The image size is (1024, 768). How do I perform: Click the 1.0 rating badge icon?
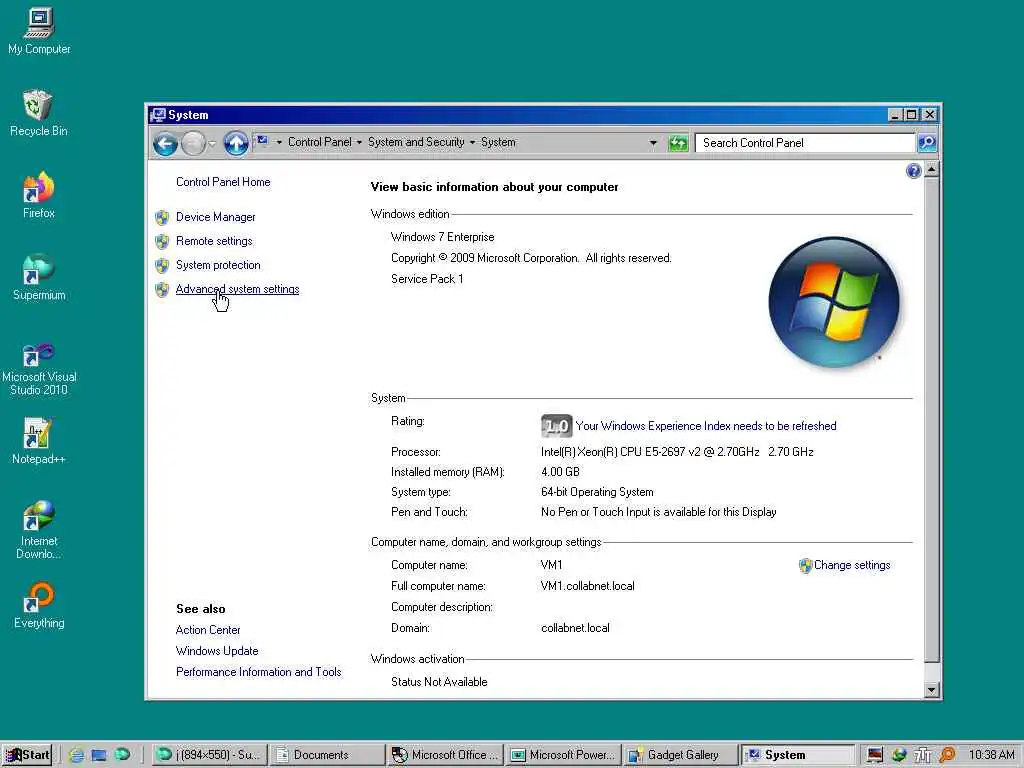click(x=556, y=426)
